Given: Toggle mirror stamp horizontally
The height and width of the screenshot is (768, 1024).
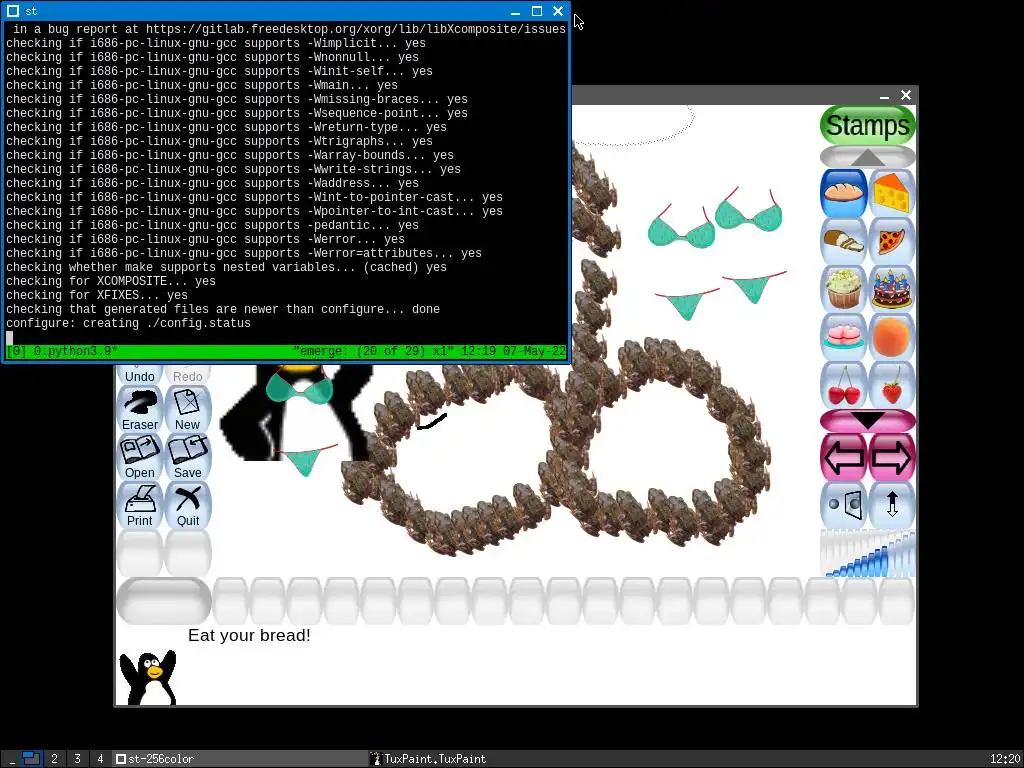Looking at the screenshot, I should (x=843, y=505).
